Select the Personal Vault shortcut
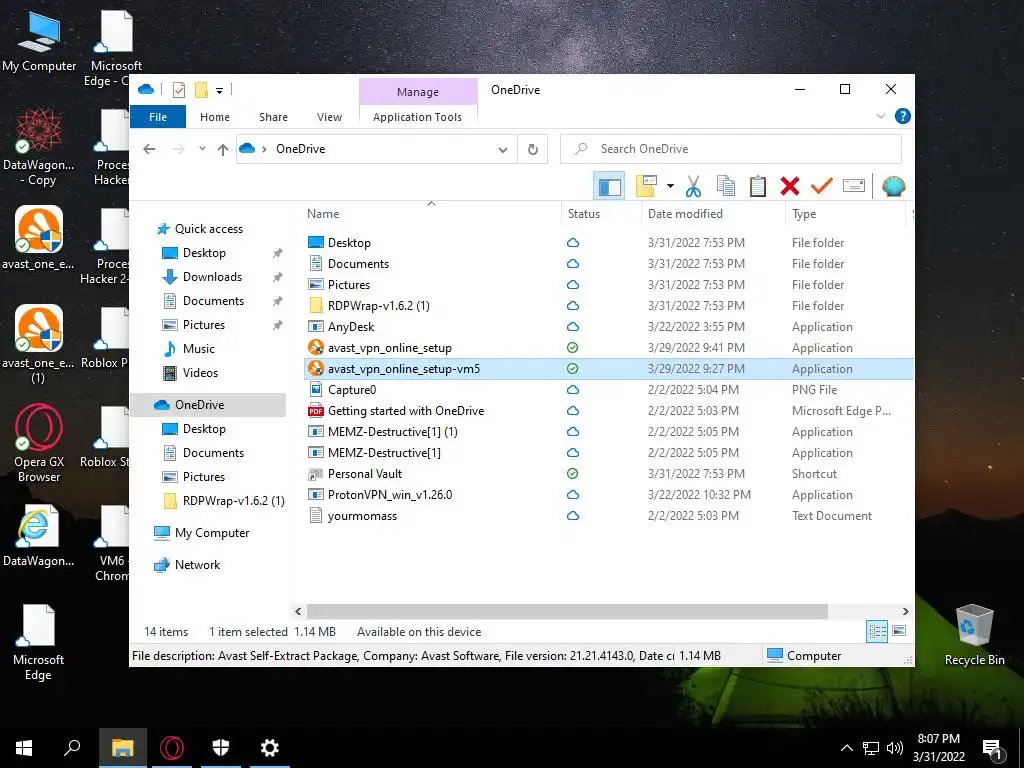The width and height of the screenshot is (1024, 768). click(x=364, y=473)
